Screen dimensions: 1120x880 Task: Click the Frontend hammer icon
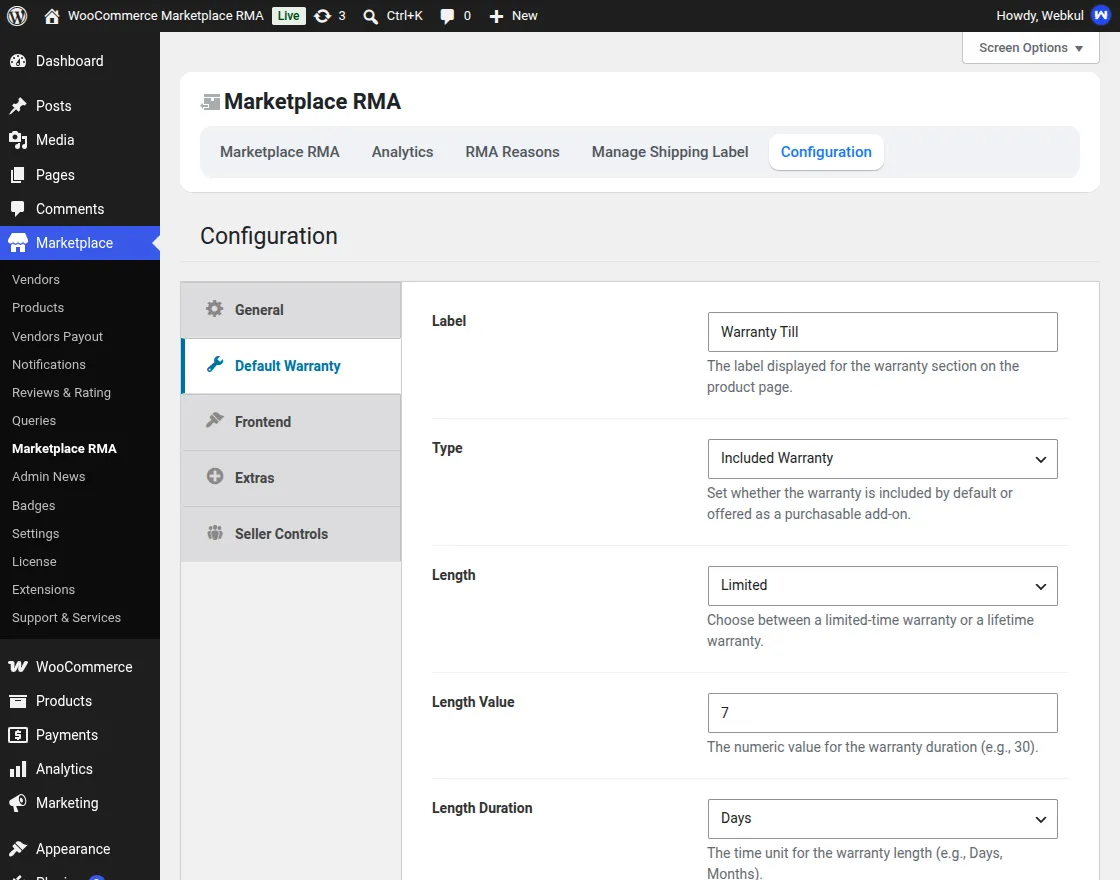click(x=215, y=420)
